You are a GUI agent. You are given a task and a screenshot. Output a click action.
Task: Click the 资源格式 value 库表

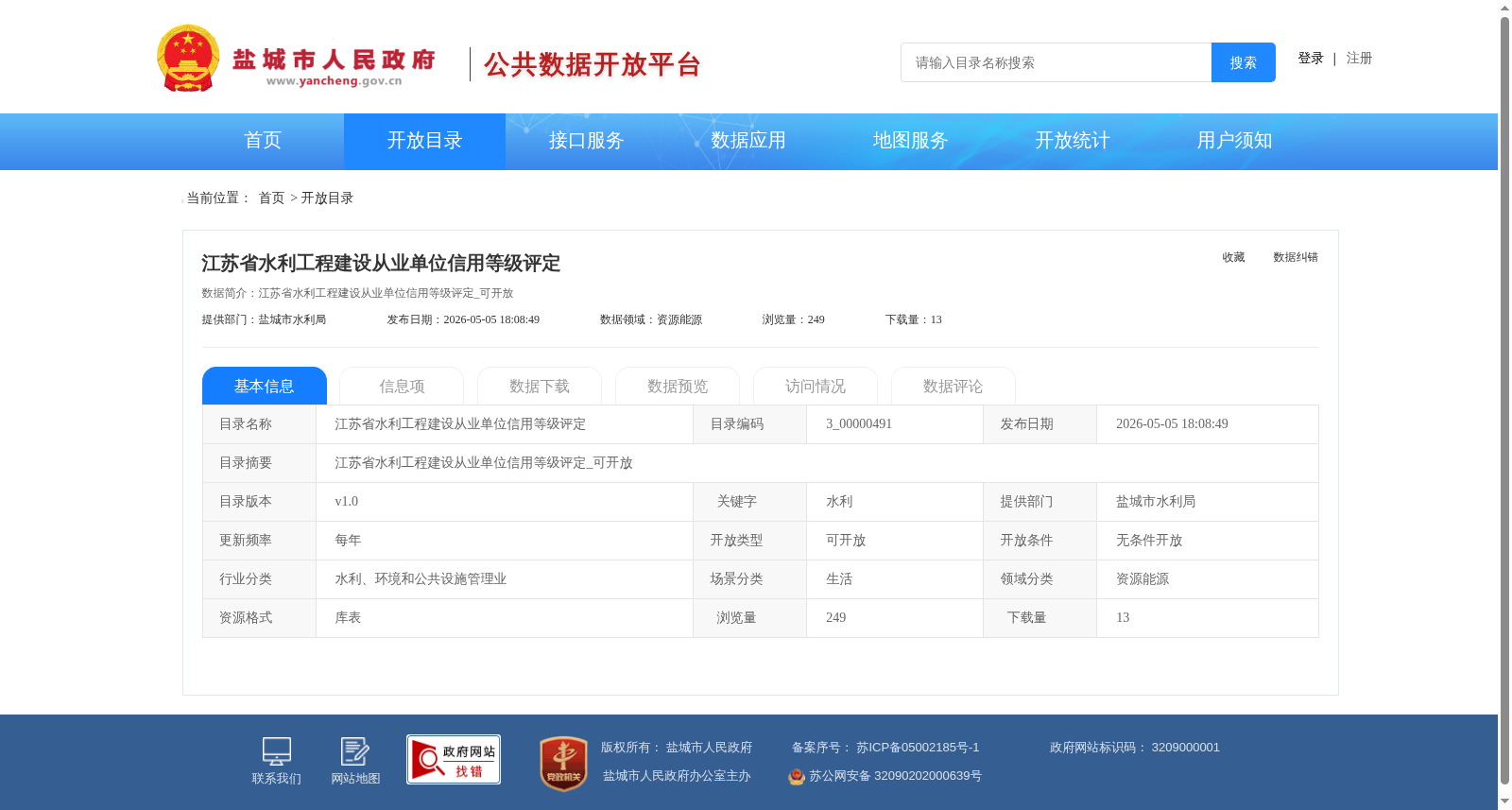click(x=348, y=618)
